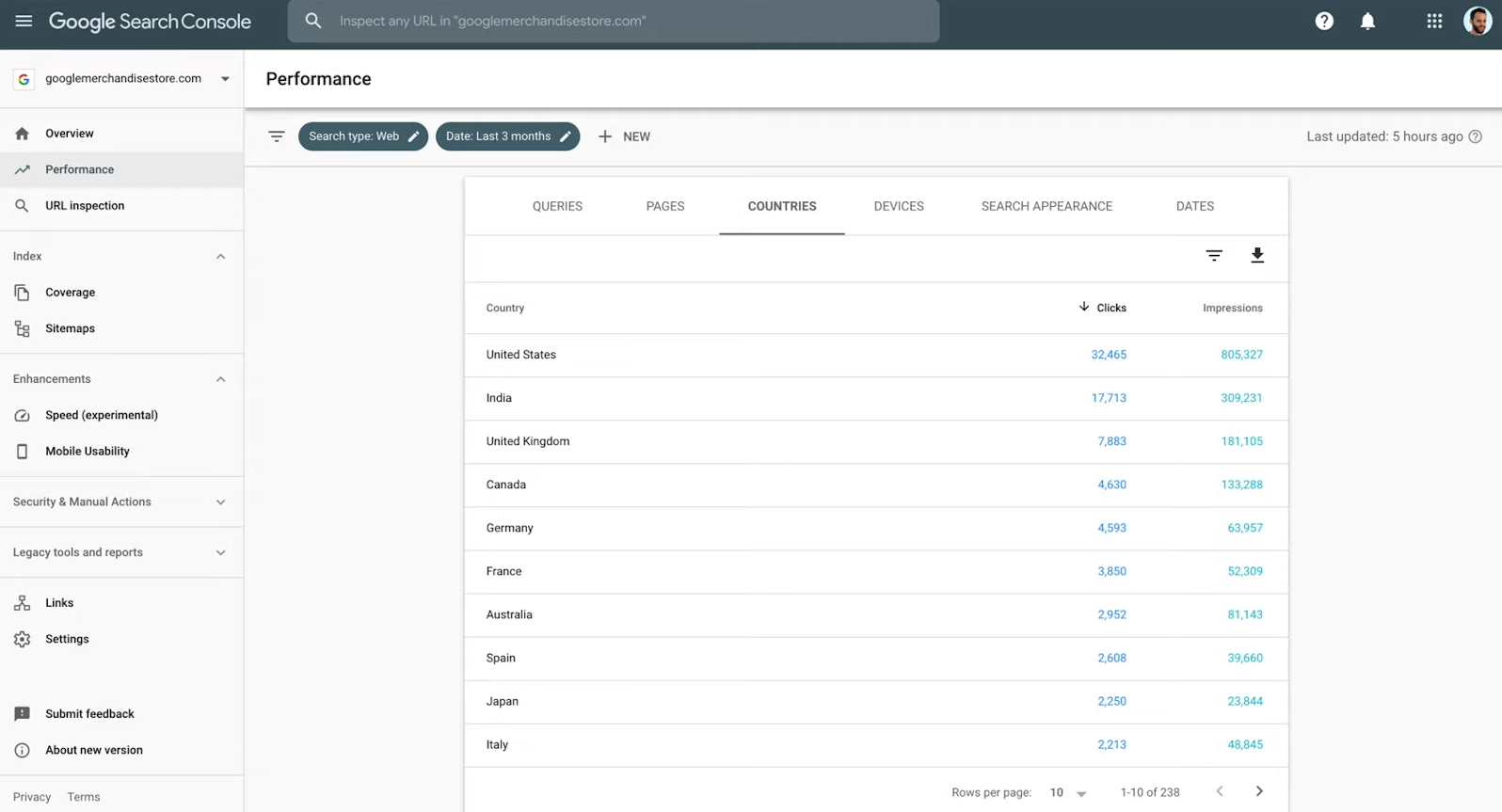The image size is (1502, 812).
Task: Select the United States row
Action: tap(876, 355)
